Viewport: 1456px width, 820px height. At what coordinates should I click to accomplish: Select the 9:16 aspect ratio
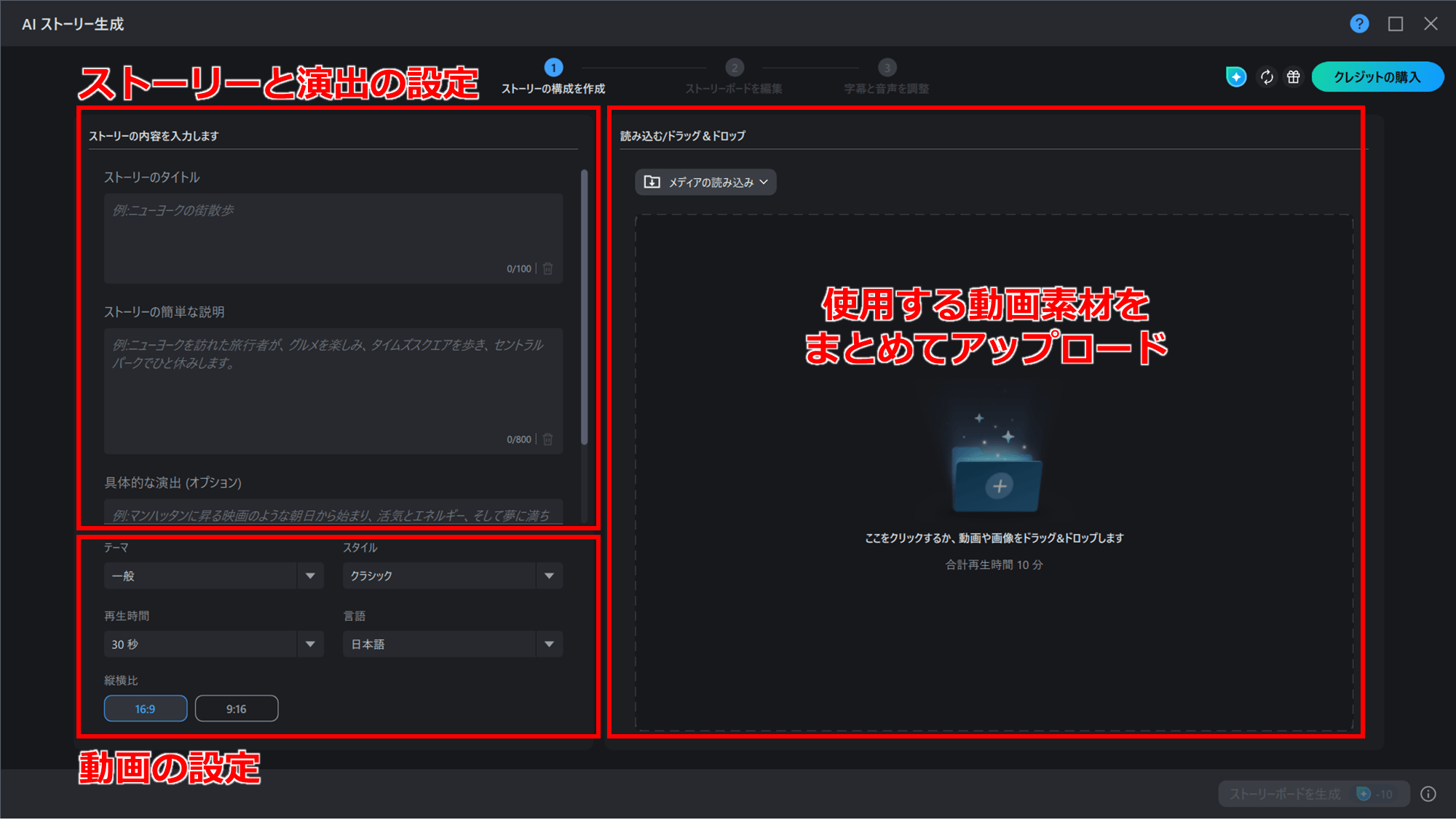(237, 709)
